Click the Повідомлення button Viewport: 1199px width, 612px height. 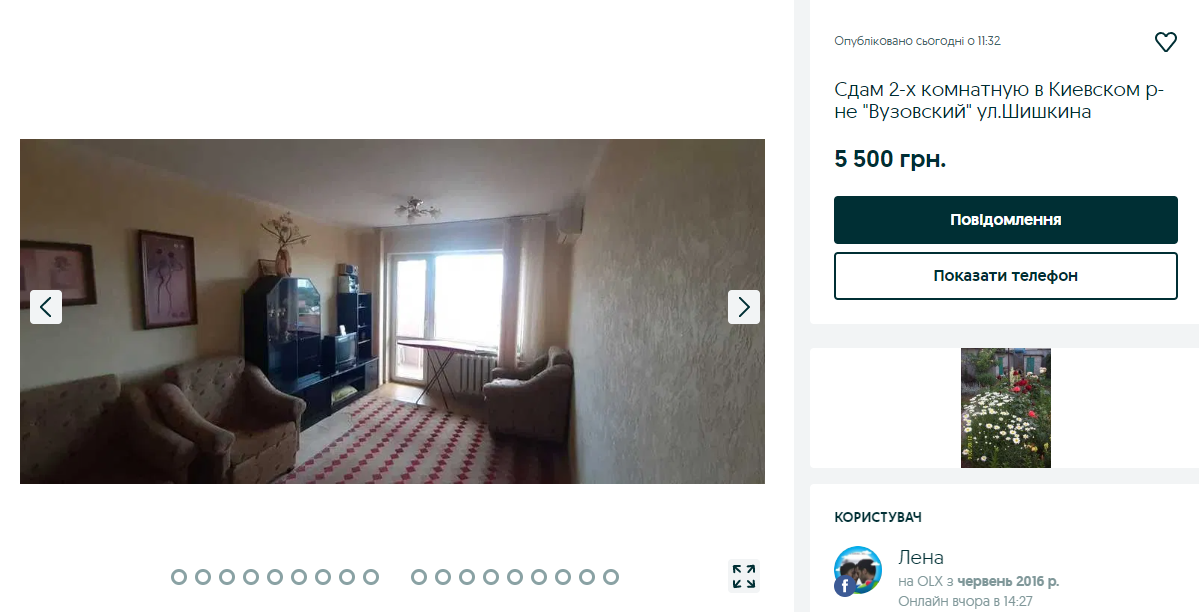pos(1006,220)
